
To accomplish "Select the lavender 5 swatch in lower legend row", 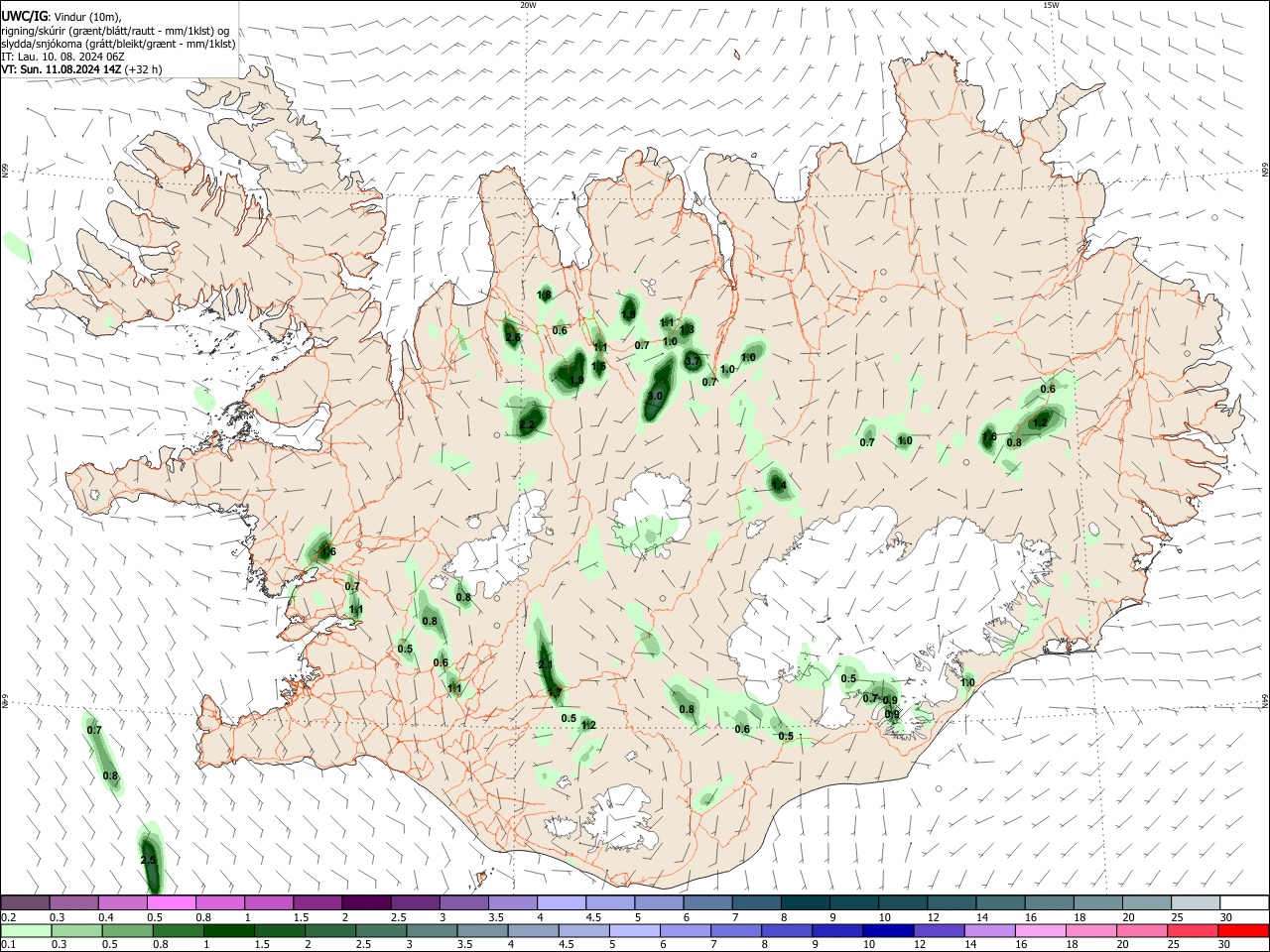I will pos(633,931).
